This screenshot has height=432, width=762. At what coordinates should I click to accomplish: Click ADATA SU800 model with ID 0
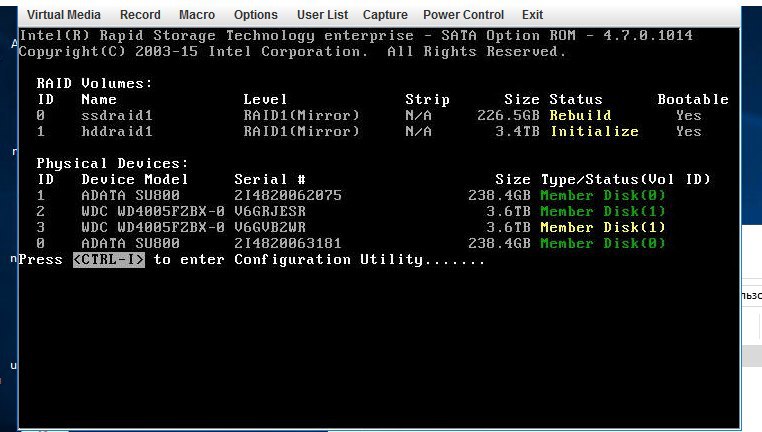[130, 243]
